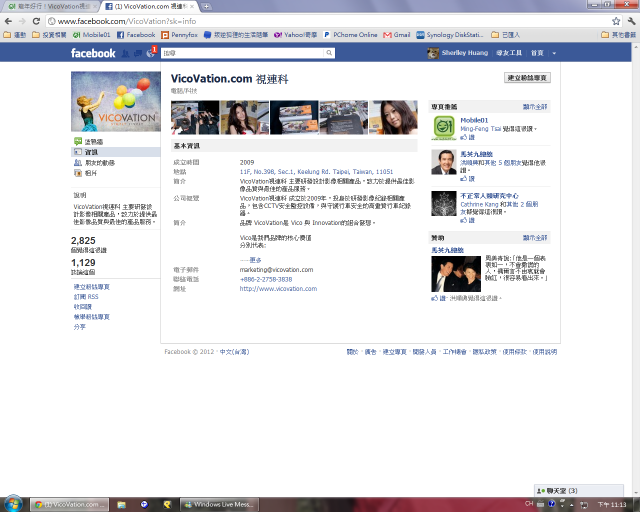Open Windows Live Messenger taskbar item
This screenshot has width=640, height=512.
pyautogui.click(x=219, y=505)
